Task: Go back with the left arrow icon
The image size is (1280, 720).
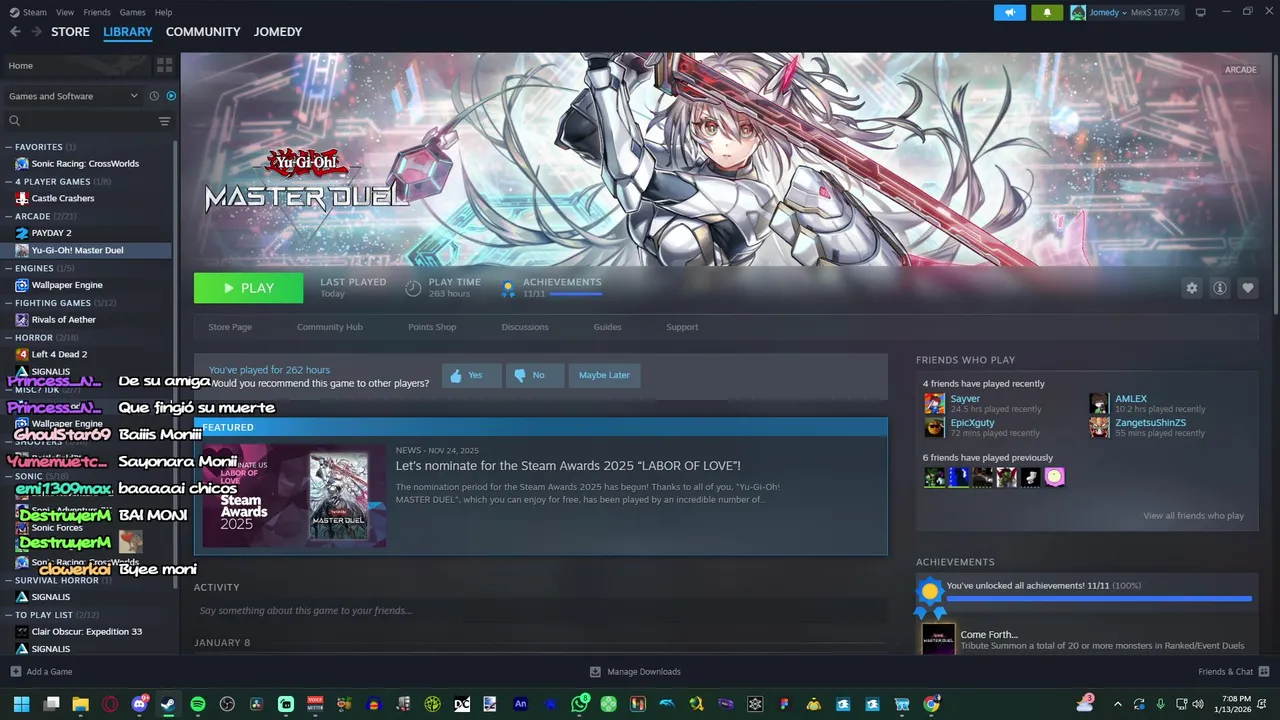Action: 15,32
